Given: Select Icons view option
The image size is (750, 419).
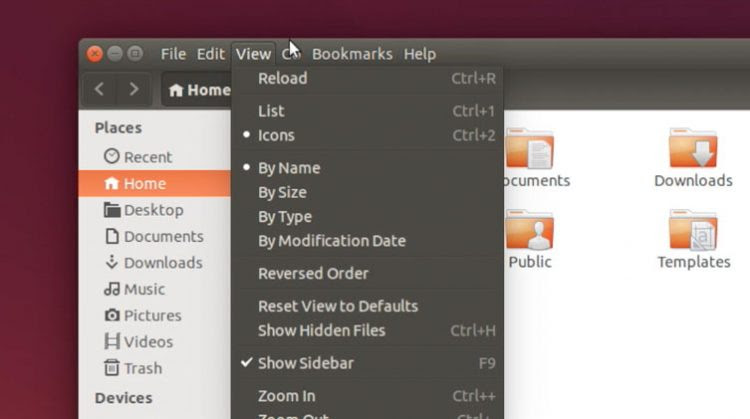Looking at the screenshot, I should [x=367, y=135].
